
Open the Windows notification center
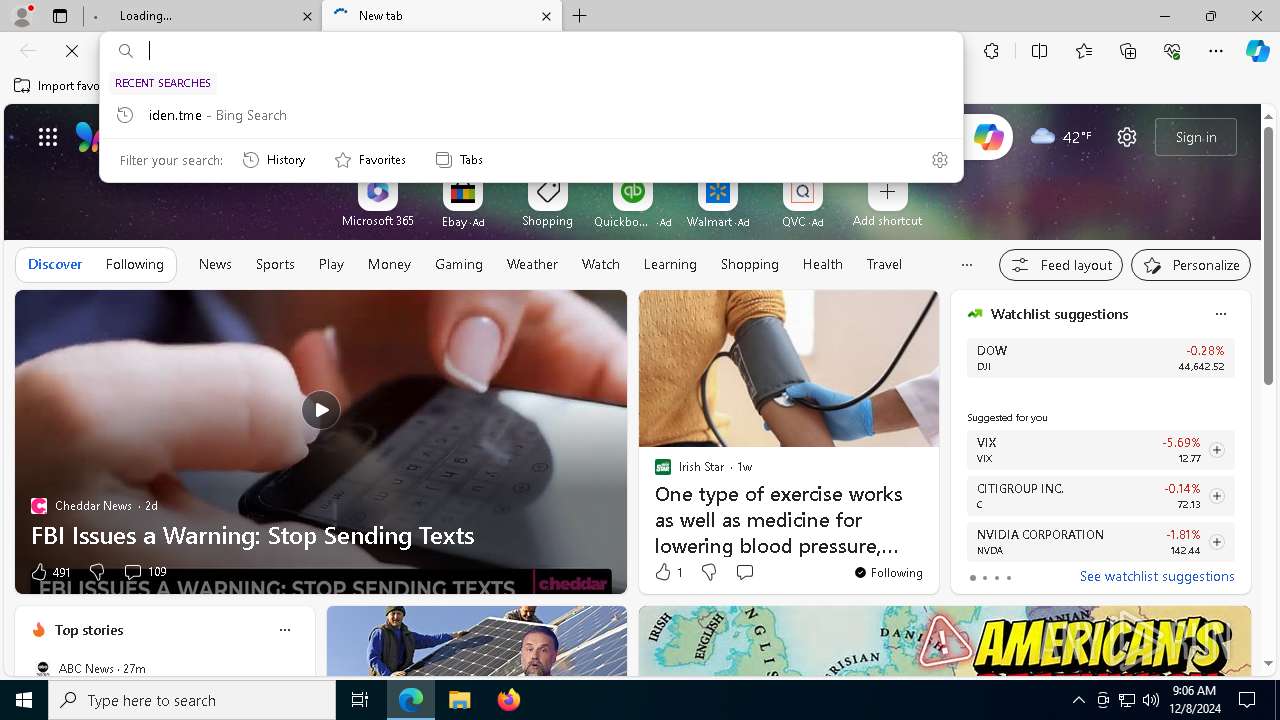1247,700
